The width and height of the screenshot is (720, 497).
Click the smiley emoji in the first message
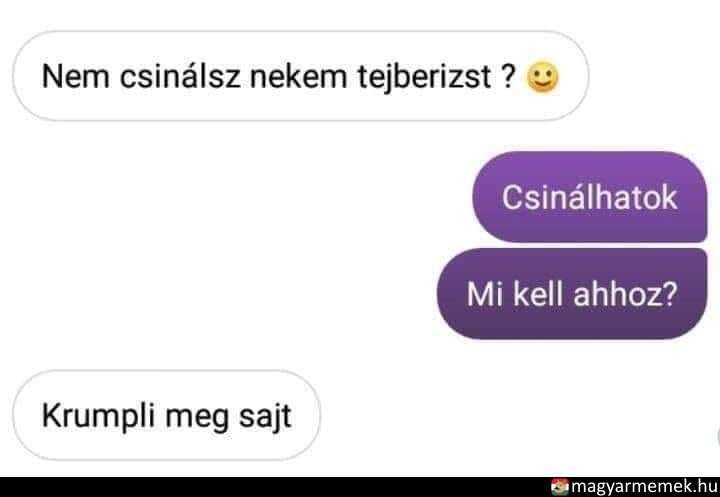pyautogui.click(x=542, y=77)
